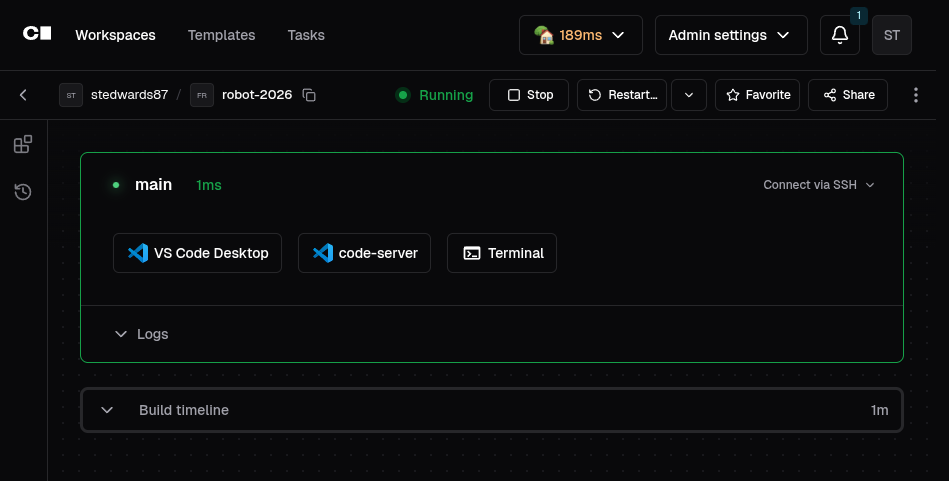The height and width of the screenshot is (481, 949).
Task: Open the history sidebar icon
Action: [x=23, y=192]
